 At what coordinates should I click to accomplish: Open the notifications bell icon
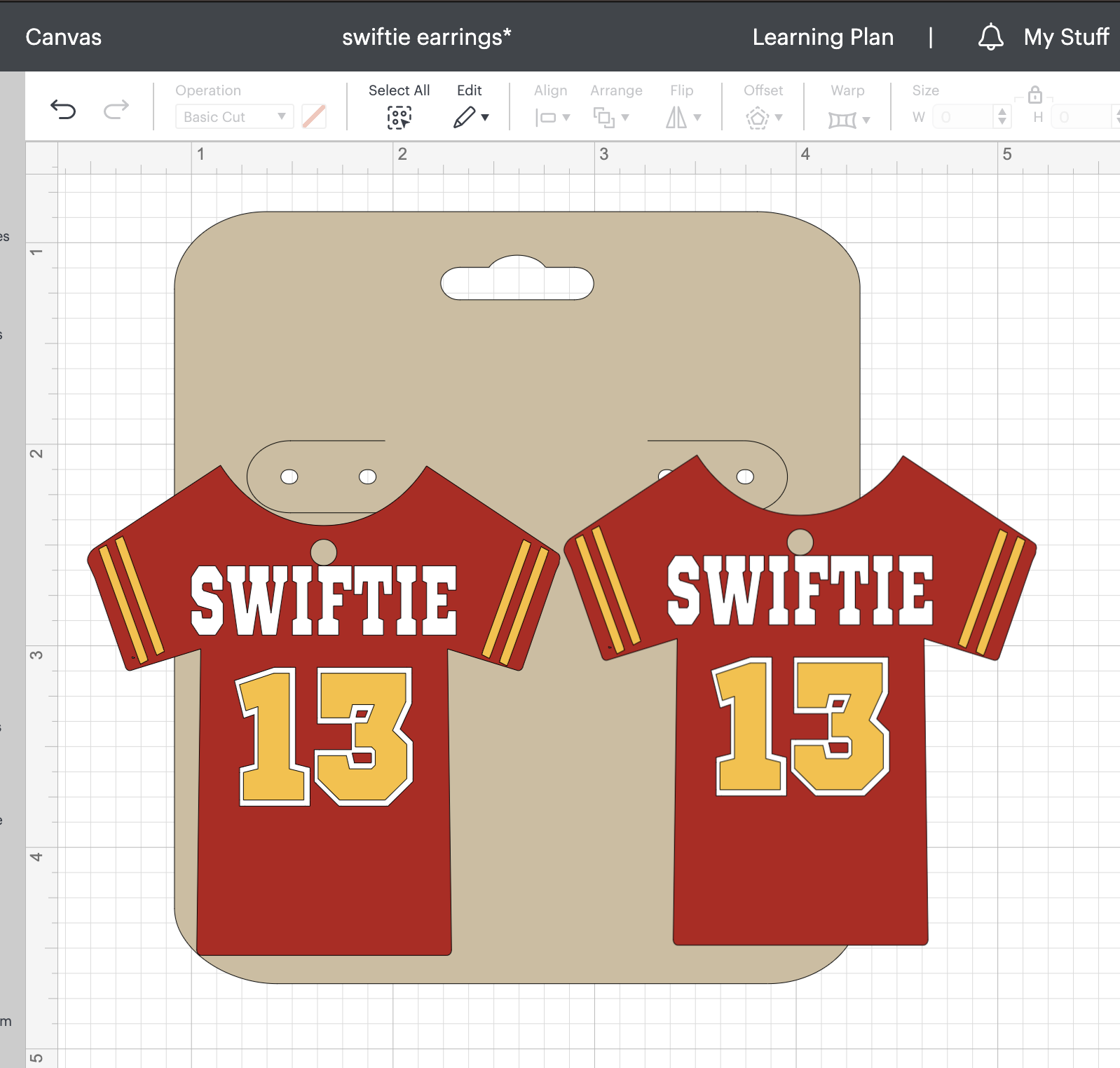[991, 37]
